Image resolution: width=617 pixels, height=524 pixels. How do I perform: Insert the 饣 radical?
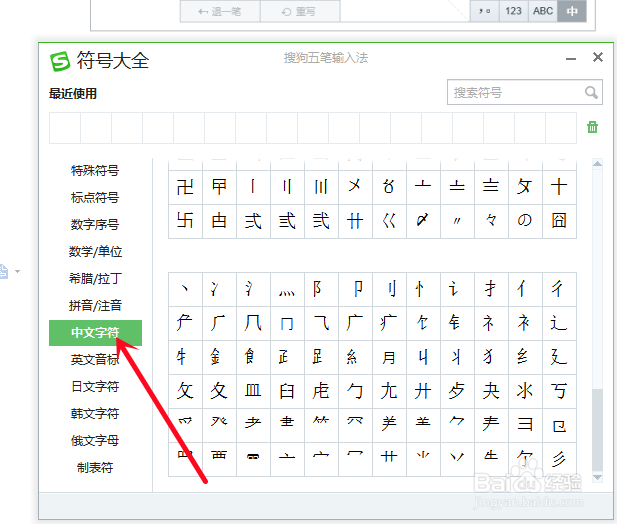pos(423,323)
